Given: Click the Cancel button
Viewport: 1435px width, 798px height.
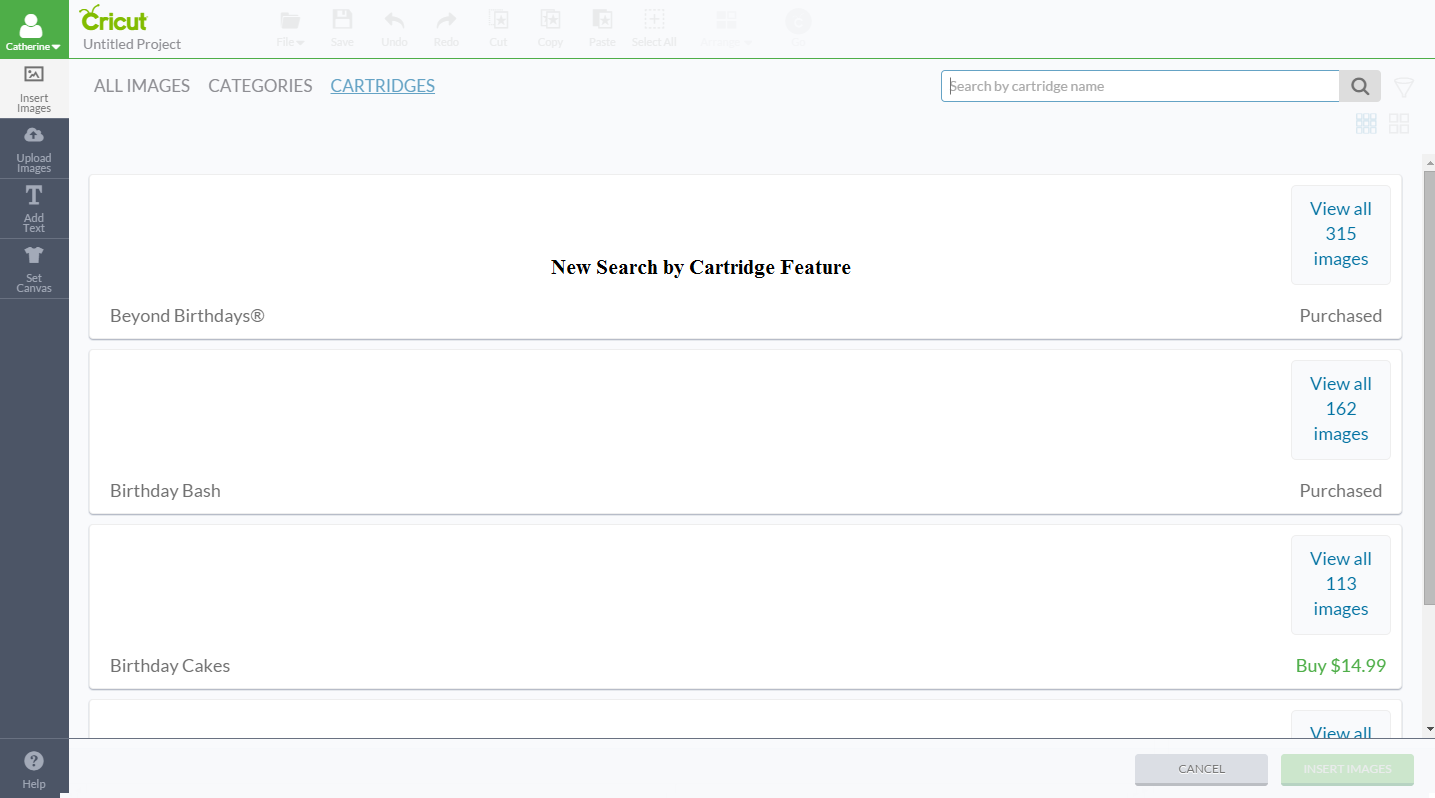Looking at the screenshot, I should [1201, 769].
